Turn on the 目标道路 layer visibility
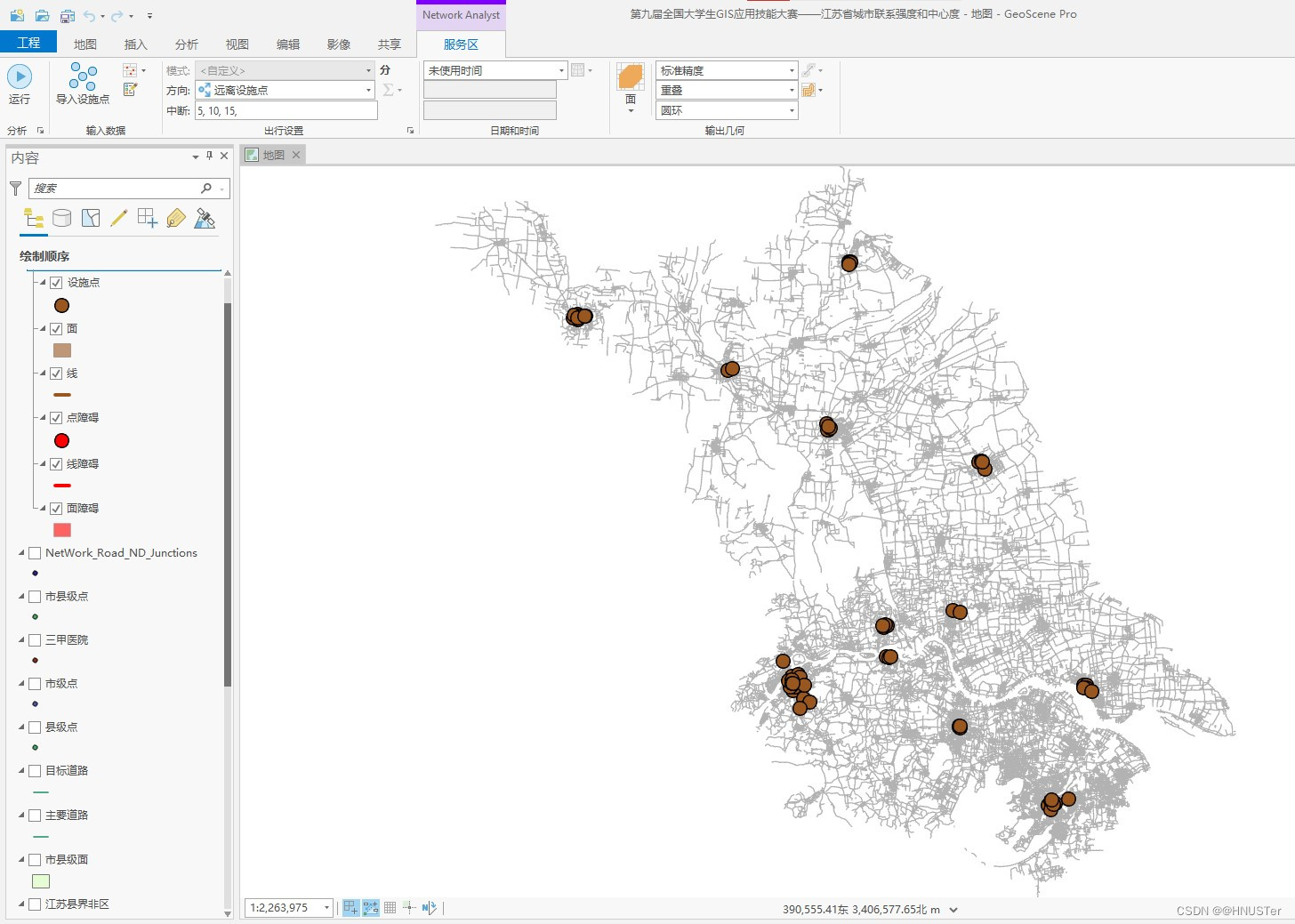 coord(35,771)
